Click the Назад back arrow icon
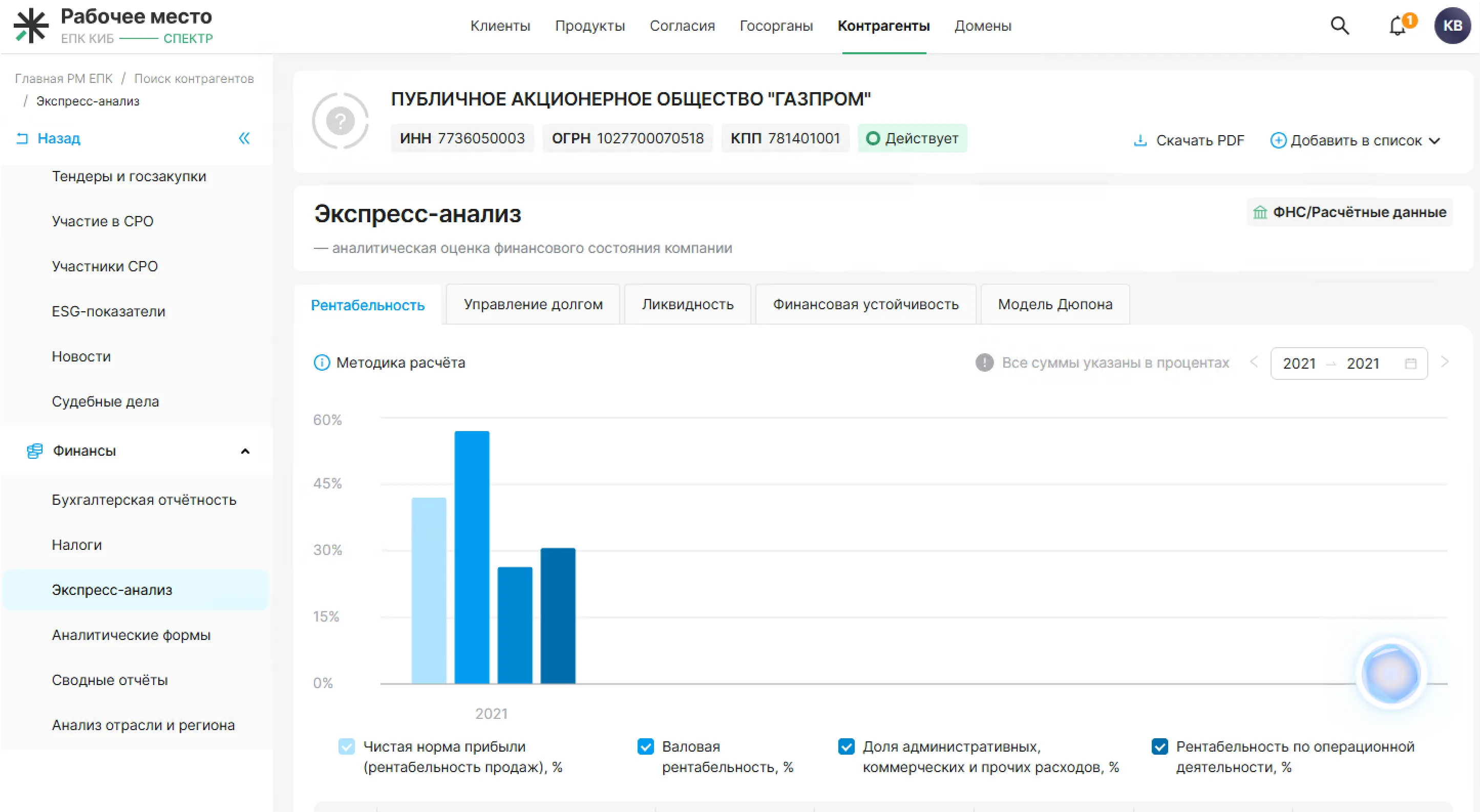 23,138
